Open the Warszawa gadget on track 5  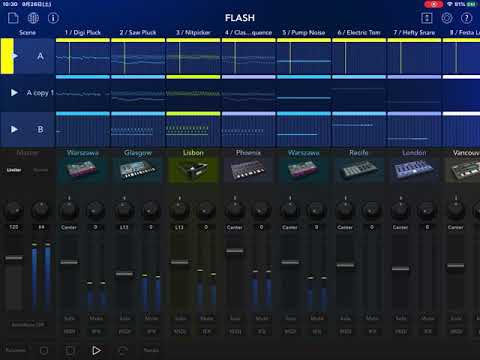pyautogui.click(x=304, y=170)
